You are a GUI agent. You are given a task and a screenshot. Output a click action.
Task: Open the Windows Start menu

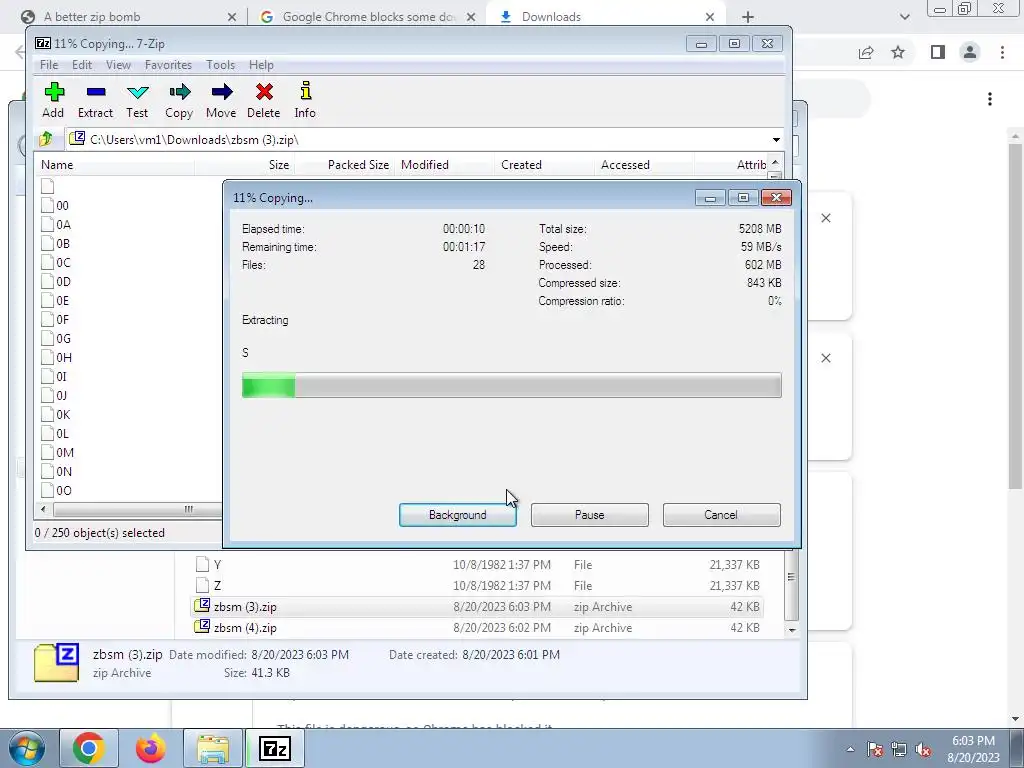click(25, 748)
